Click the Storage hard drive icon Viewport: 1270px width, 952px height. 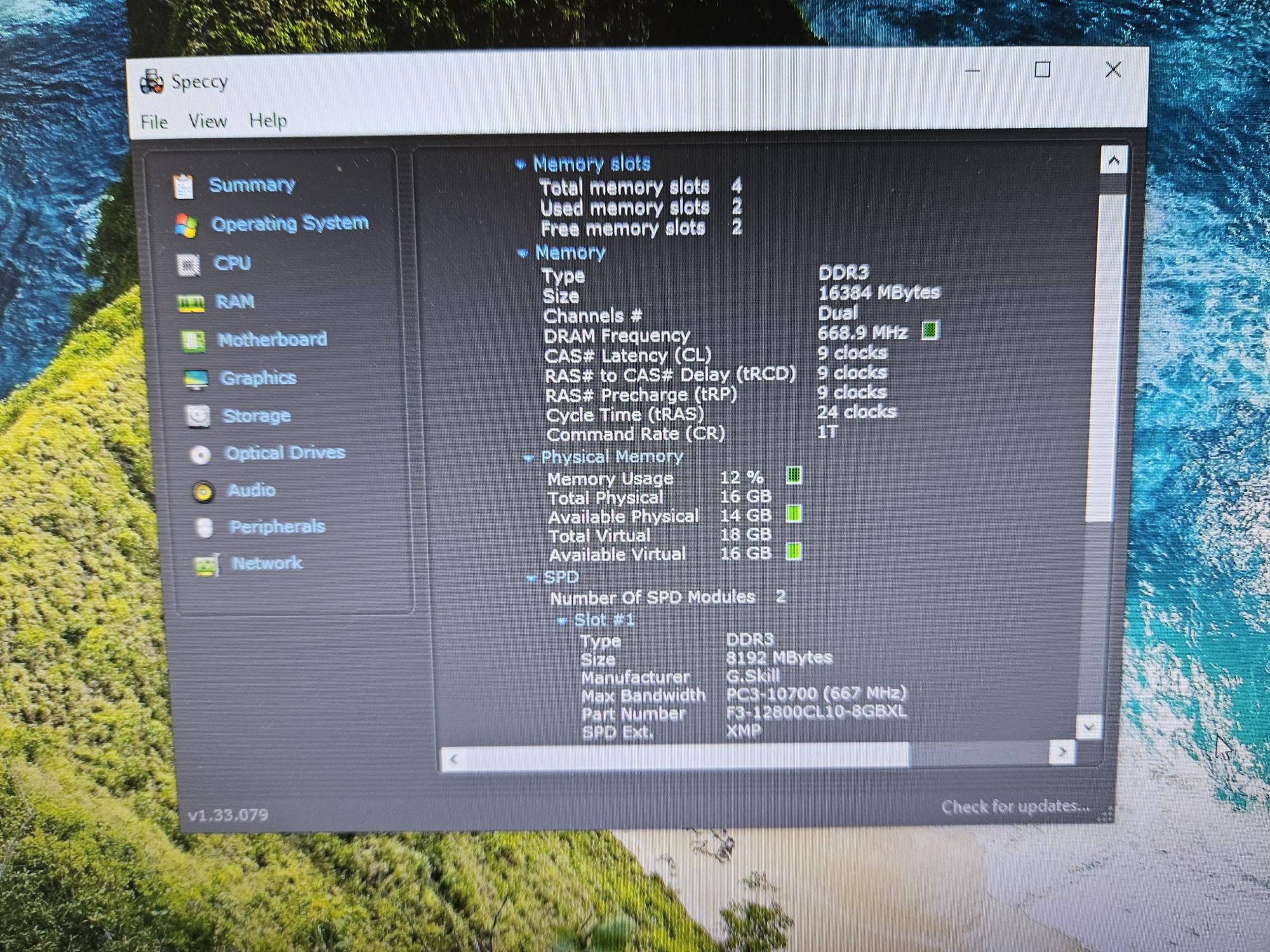click(x=197, y=416)
